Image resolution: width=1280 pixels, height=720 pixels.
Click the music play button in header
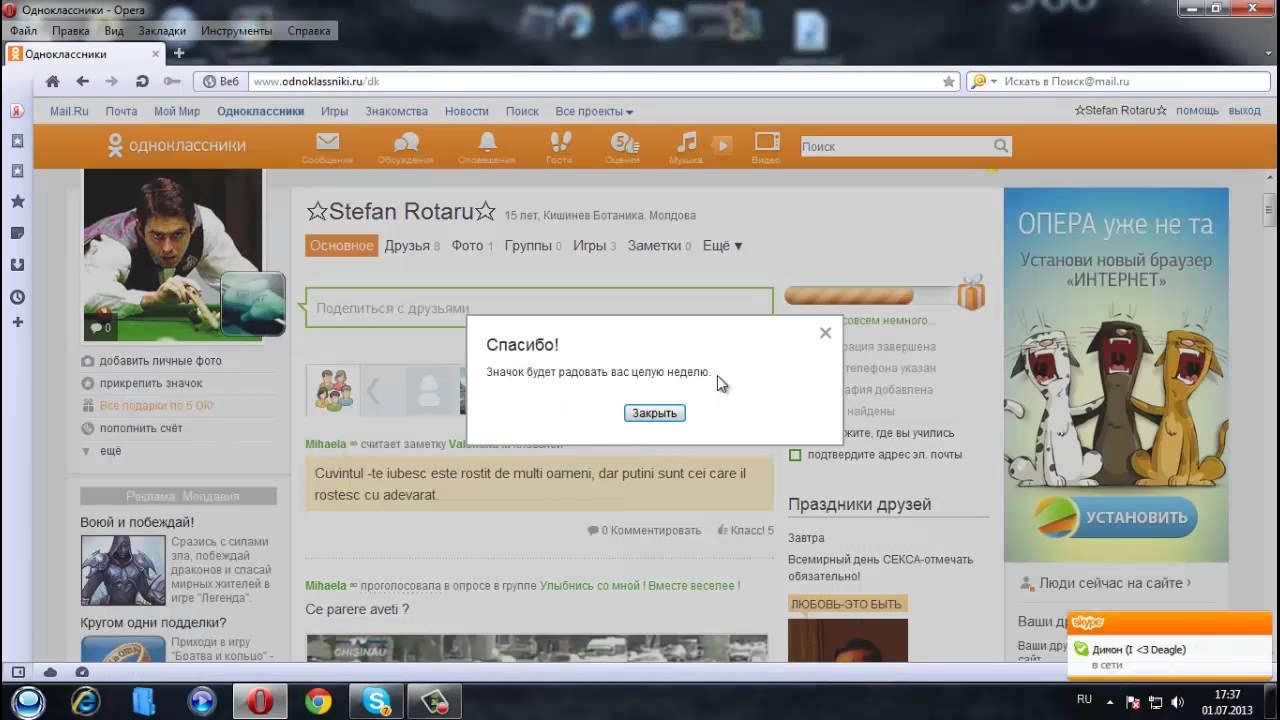[722, 146]
